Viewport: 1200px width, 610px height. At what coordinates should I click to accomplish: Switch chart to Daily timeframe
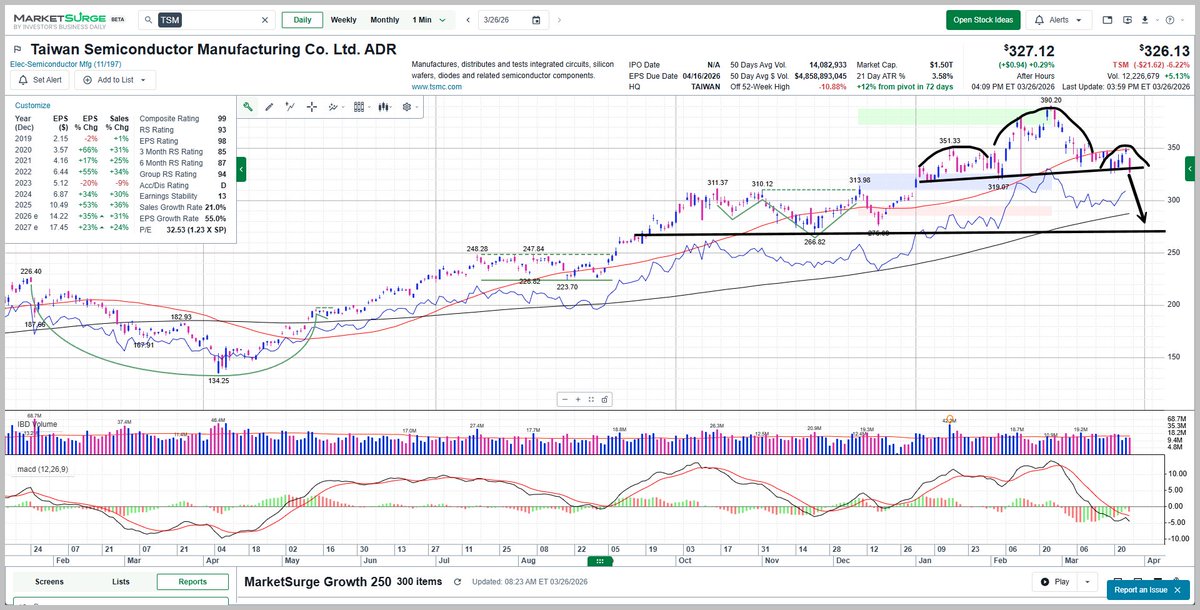click(x=302, y=20)
